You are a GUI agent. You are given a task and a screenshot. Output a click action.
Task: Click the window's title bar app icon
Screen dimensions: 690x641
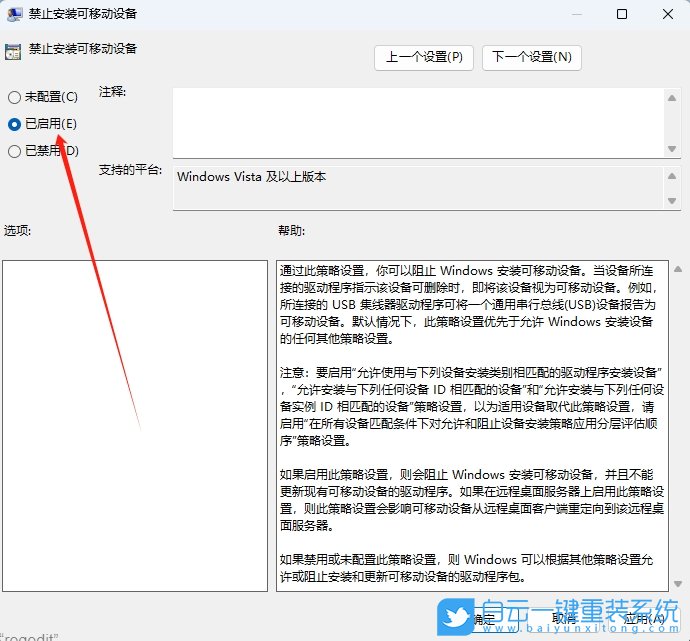15,14
